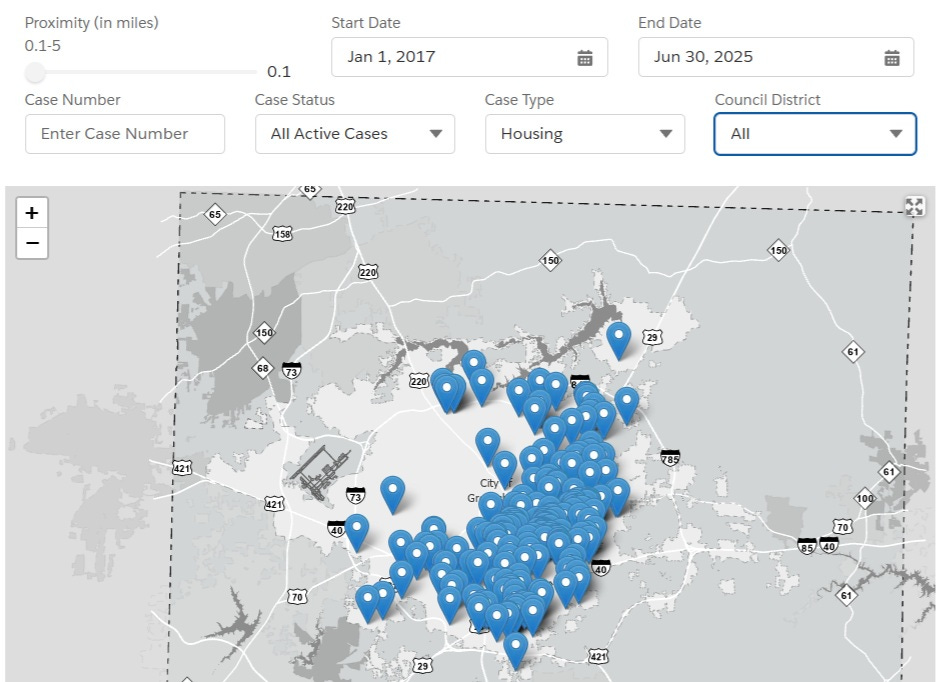Click the Route 100 highway shield
The width and height of the screenshot is (936, 682).
(x=865, y=498)
